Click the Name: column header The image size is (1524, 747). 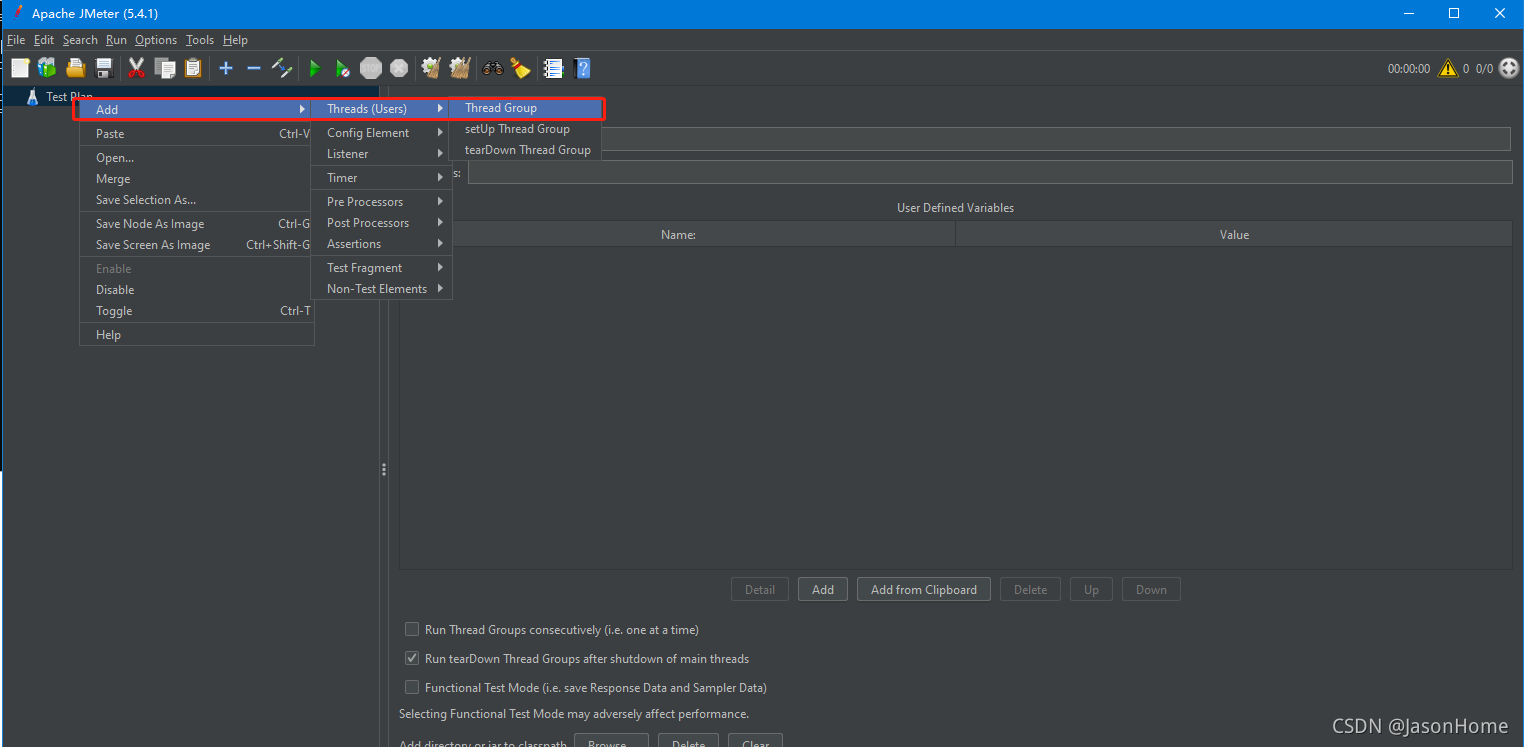click(x=678, y=234)
